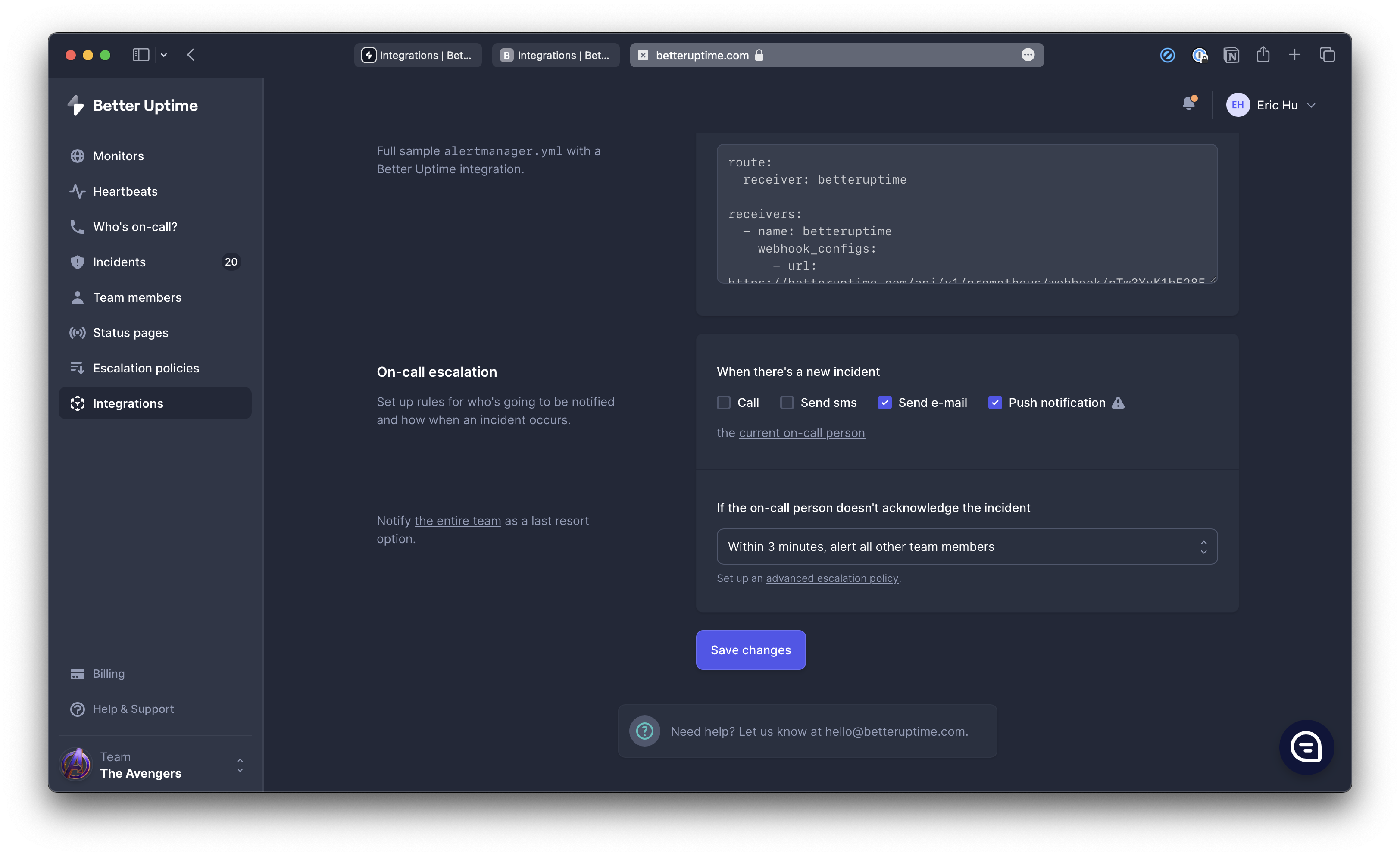Click the Incidents 20 count badge
Image resolution: width=1400 pixels, height=856 pixels.
[x=231, y=262]
